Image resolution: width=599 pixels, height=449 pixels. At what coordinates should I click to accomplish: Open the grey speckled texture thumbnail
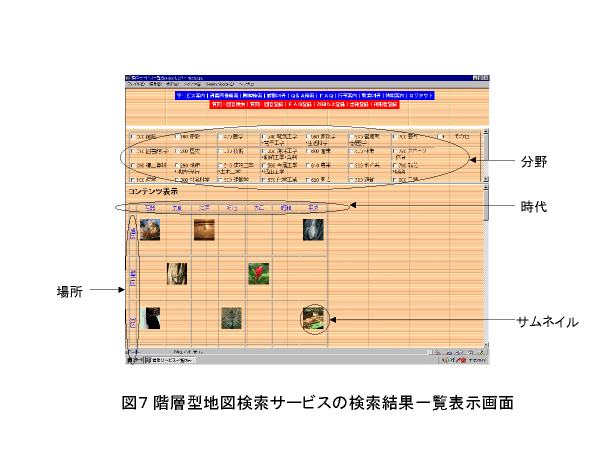232,318
